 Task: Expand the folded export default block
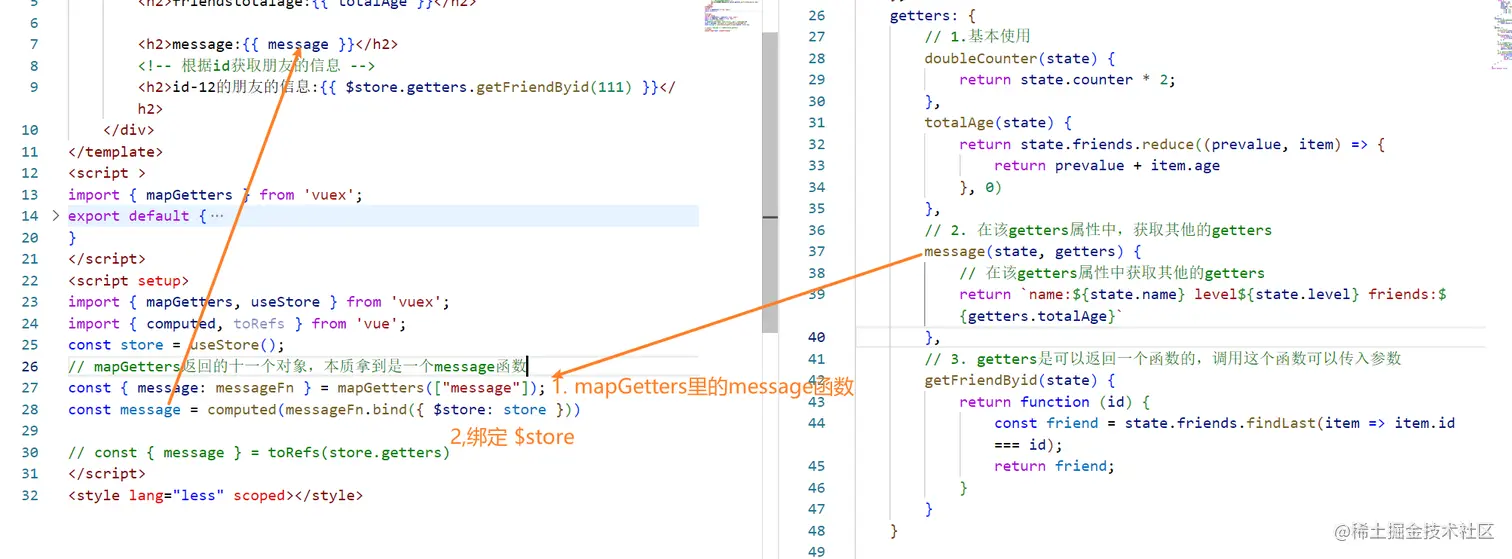tap(56, 216)
